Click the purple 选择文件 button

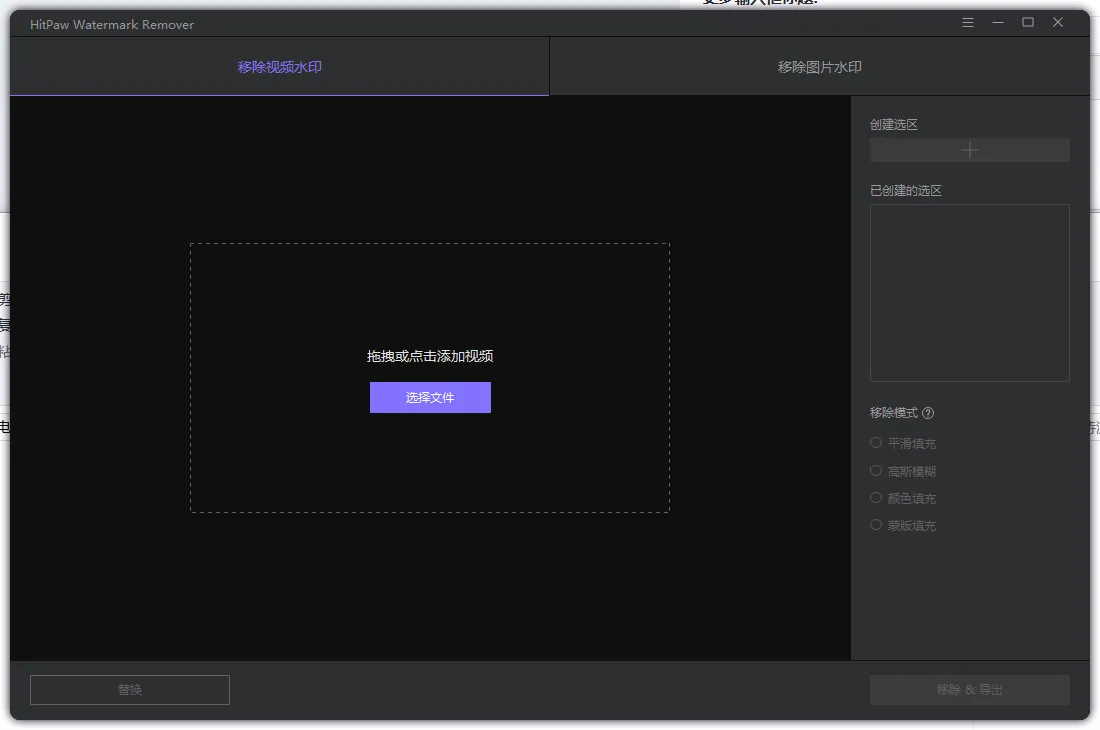[x=430, y=398]
